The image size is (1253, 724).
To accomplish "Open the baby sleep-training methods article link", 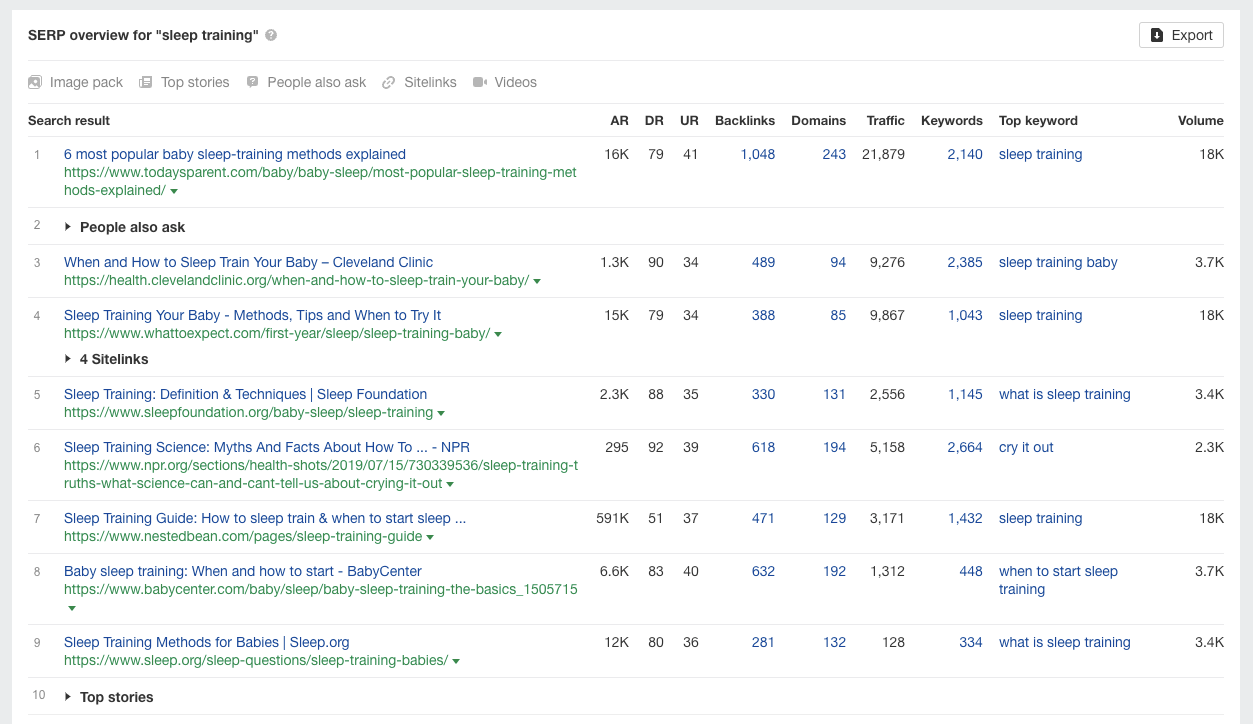I will (234, 154).
